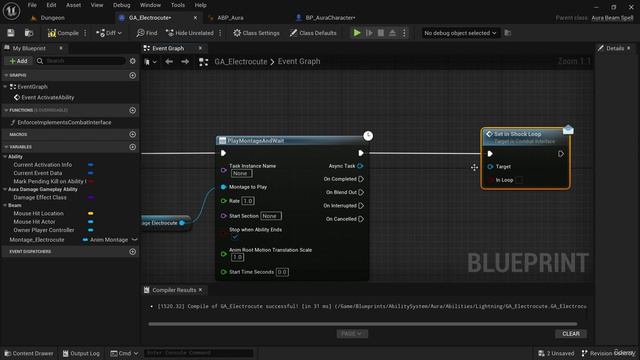
Task: Click the Add button in My Blueprint
Action: point(18,61)
